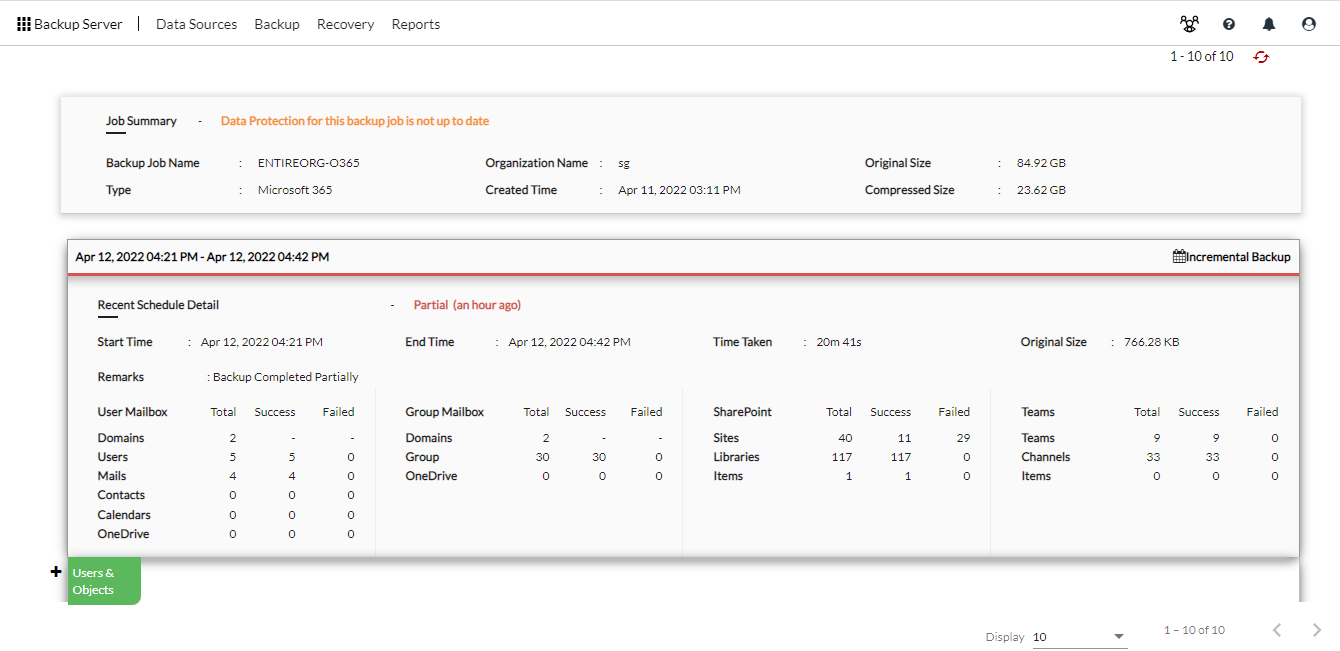Click the SharePoint Sites failed count 29
Image resolution: width=1340 pixels, height=651 pixels.
pos(963,438)
